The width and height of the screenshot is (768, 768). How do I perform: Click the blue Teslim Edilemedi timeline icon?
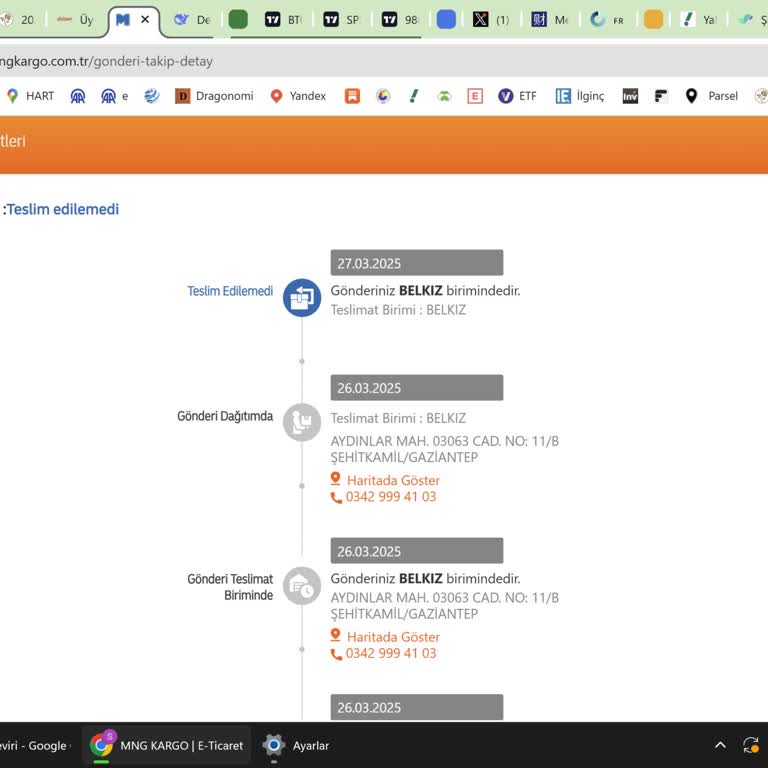302,298
